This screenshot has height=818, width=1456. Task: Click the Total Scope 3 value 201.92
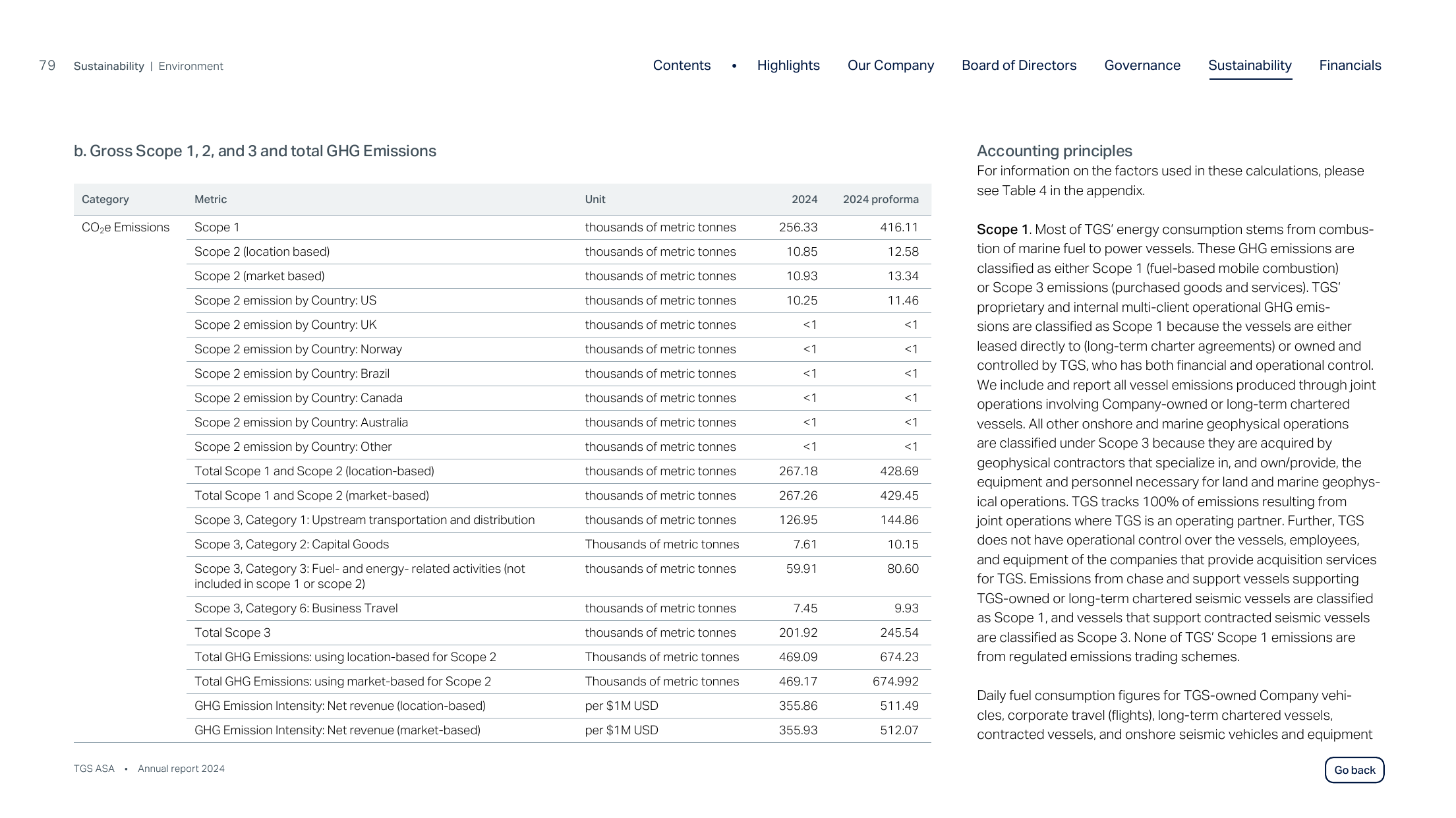(x=798, y=633)
